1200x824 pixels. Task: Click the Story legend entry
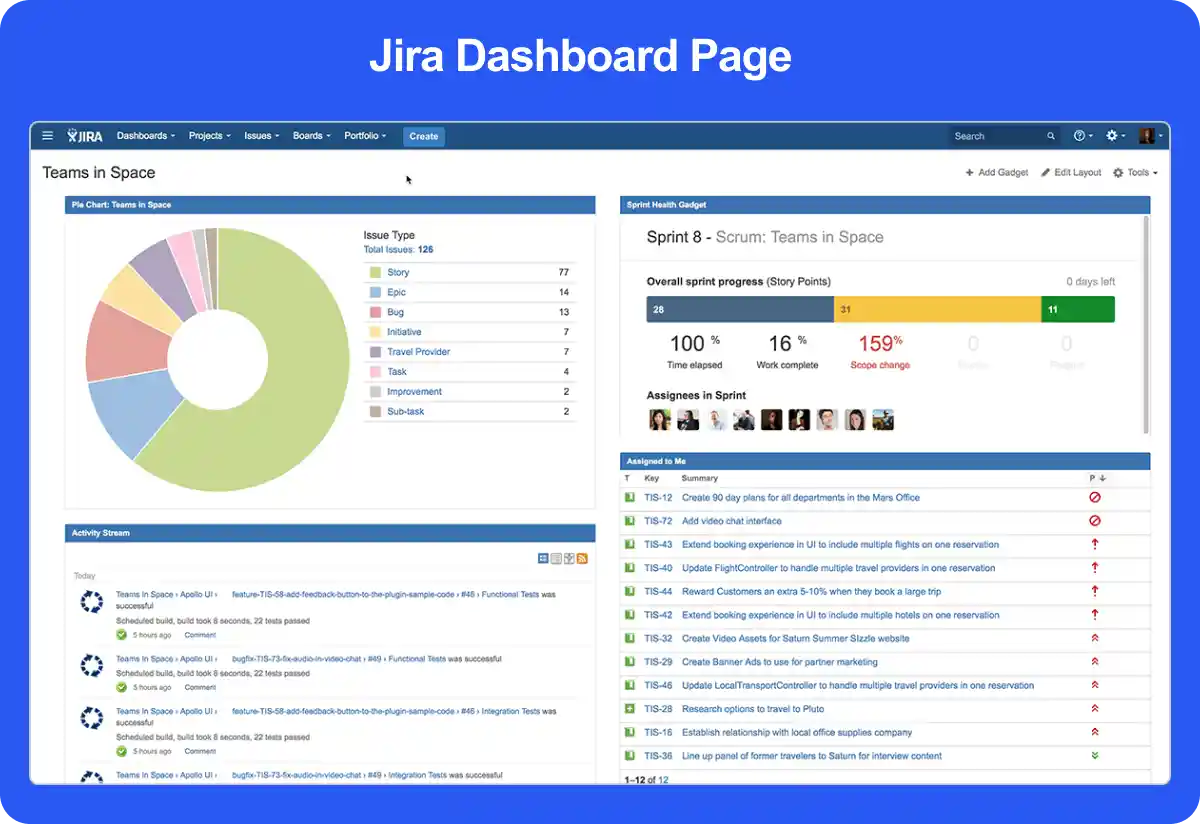pyautogui.click(x=398, y=272)
